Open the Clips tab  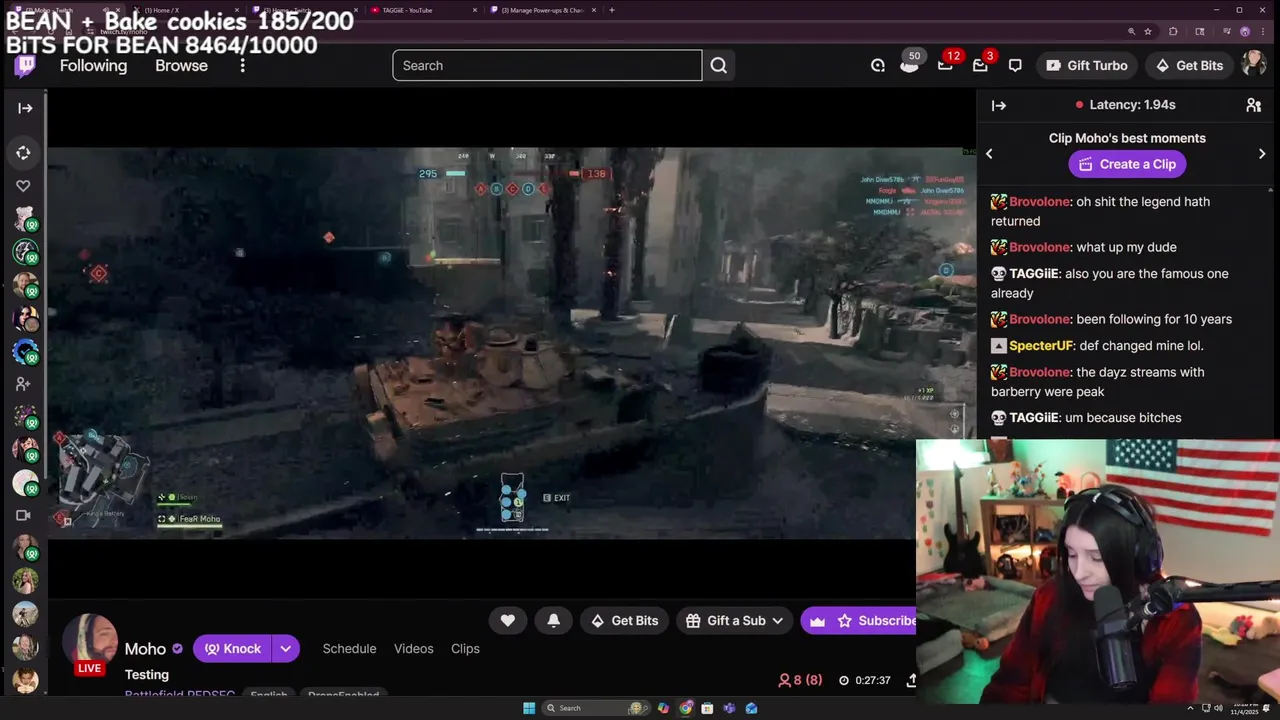pos(465,649)
